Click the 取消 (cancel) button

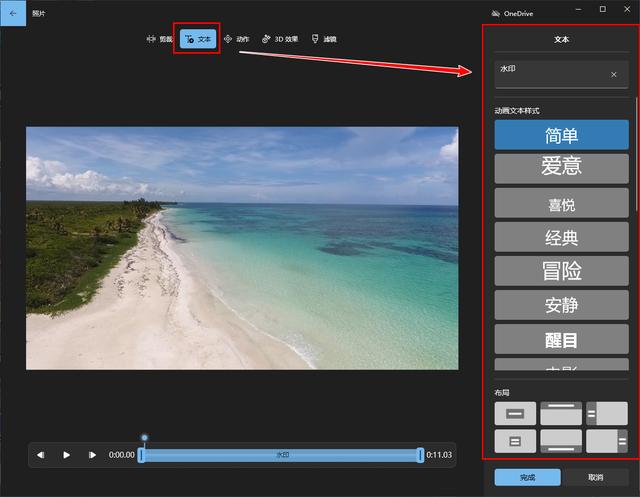(595, 477)
